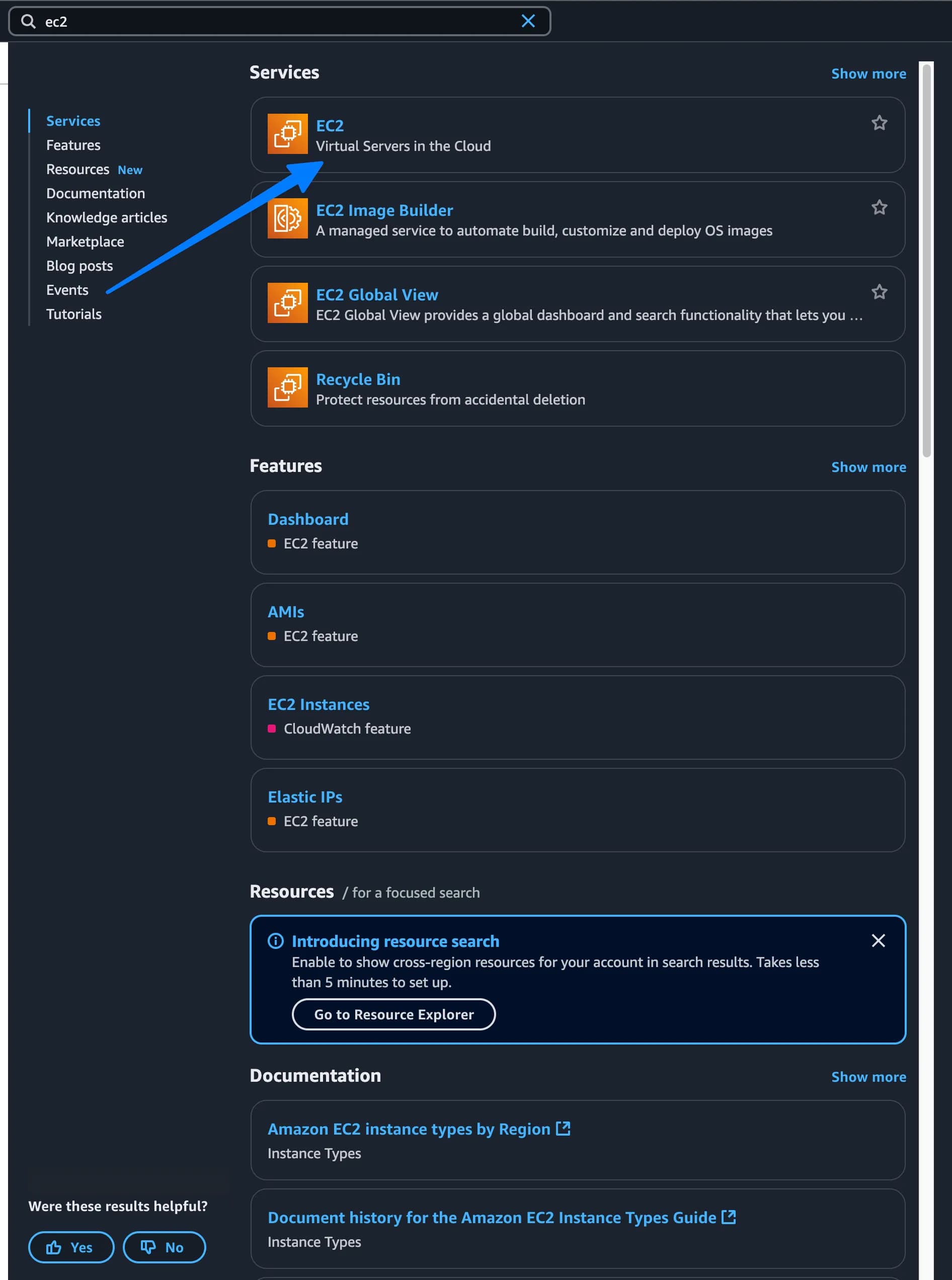This screenshot has width=952, height=1280.
Task: Click the info icon in resource search banner
Action: click(x=275, y=942)
